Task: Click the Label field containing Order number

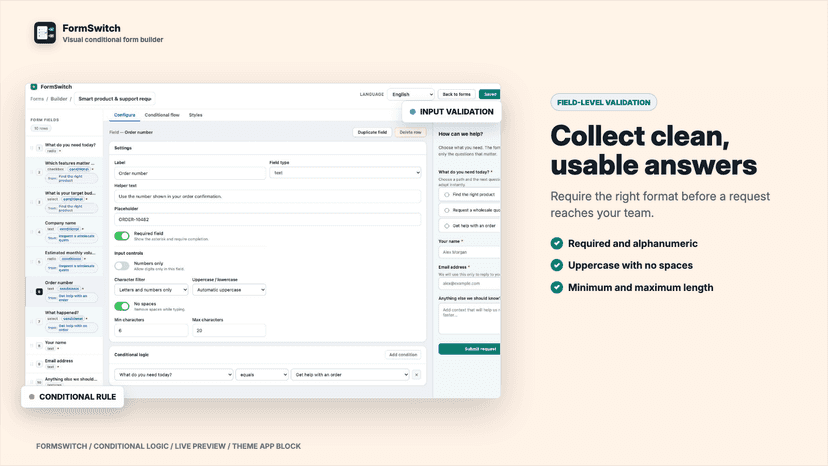Action: pyautogui.click(x=190, y=173)
